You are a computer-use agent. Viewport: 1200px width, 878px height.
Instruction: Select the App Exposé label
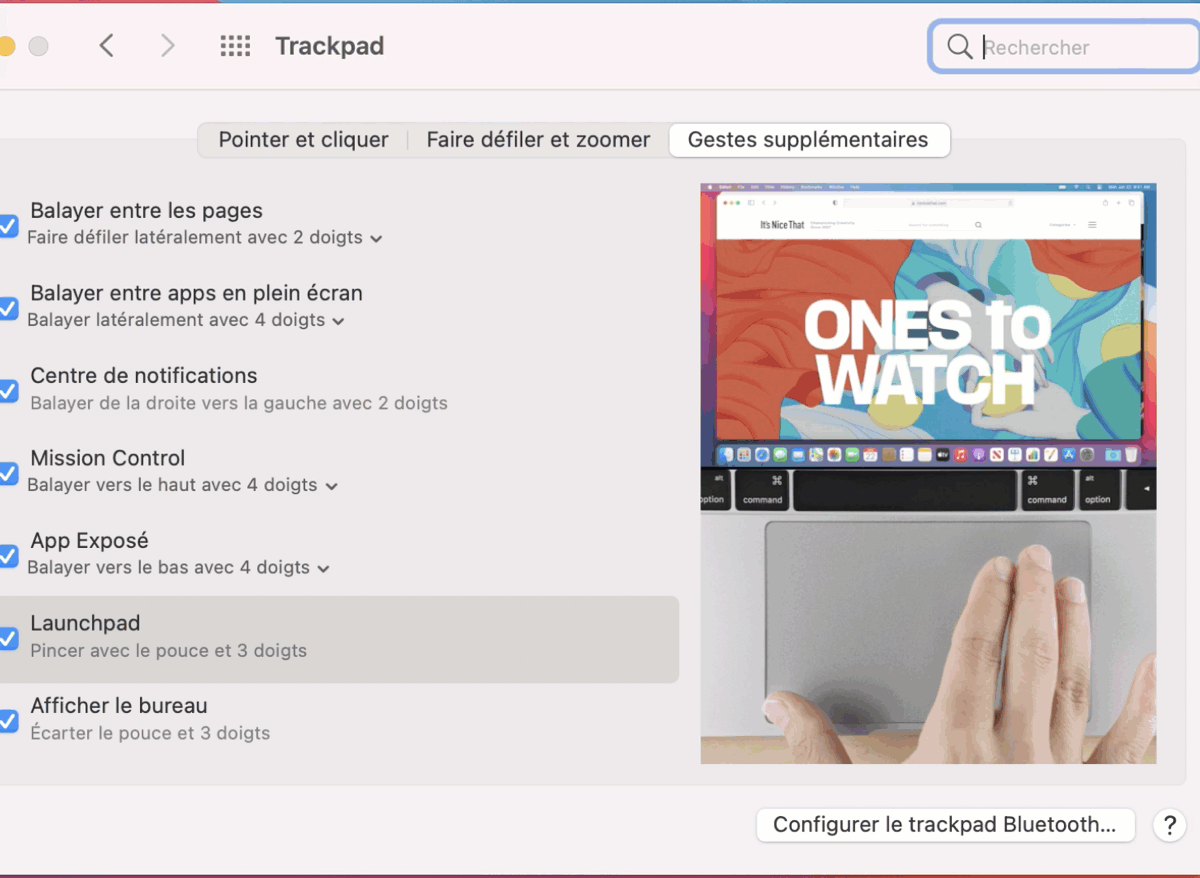tap(89, 541)
